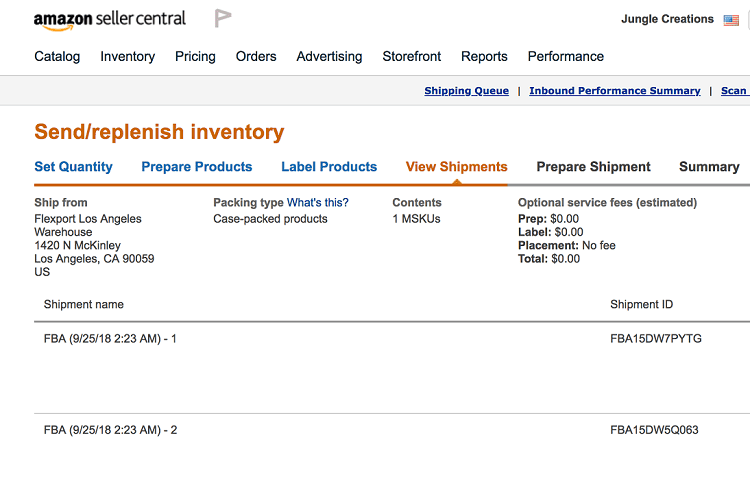Switch to the Prepare Shipment step

coord(593,167)
